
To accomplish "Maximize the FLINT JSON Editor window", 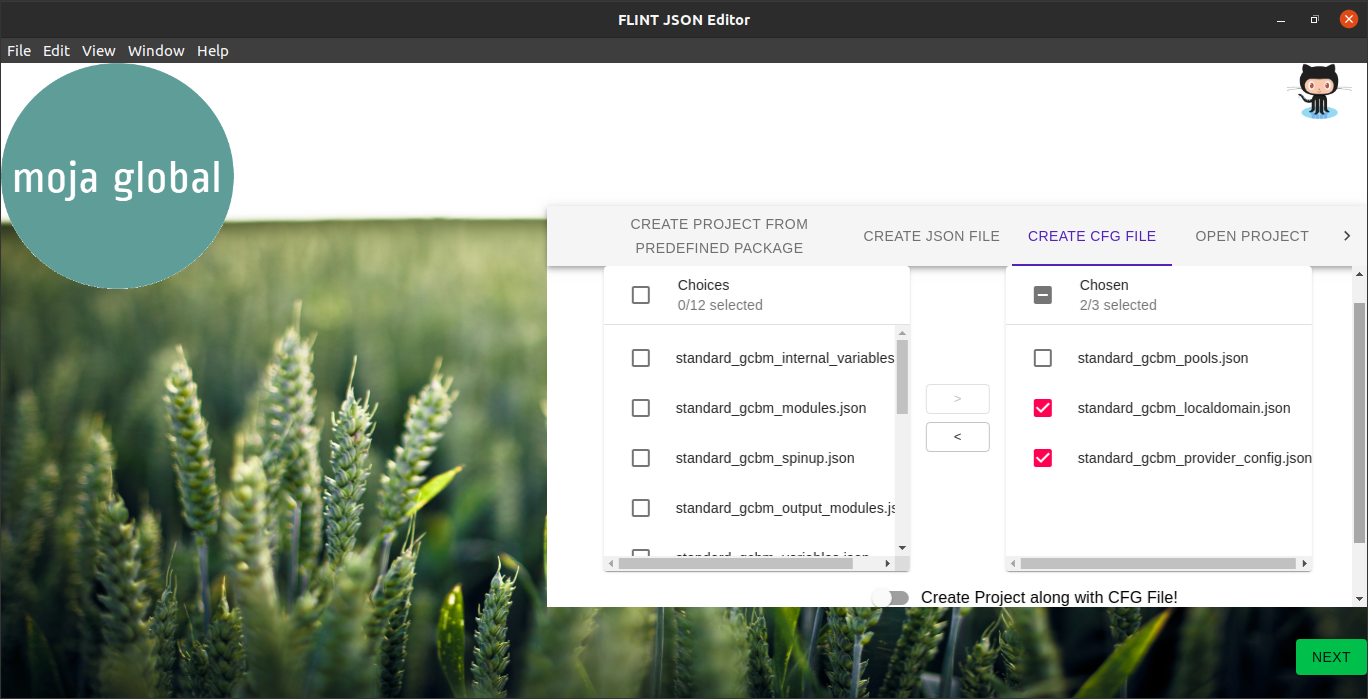I will 1314,19.
